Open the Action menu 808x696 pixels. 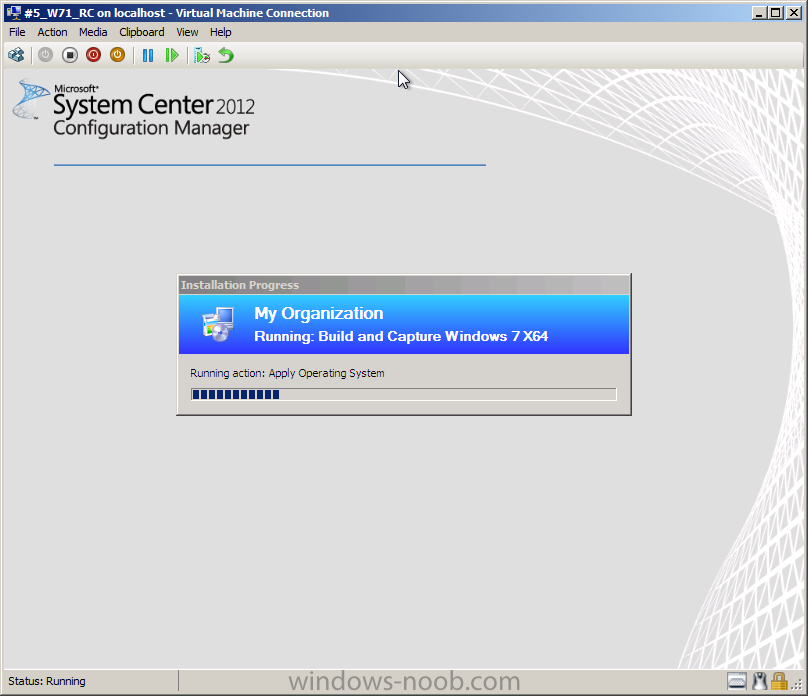tap(52, 32)
